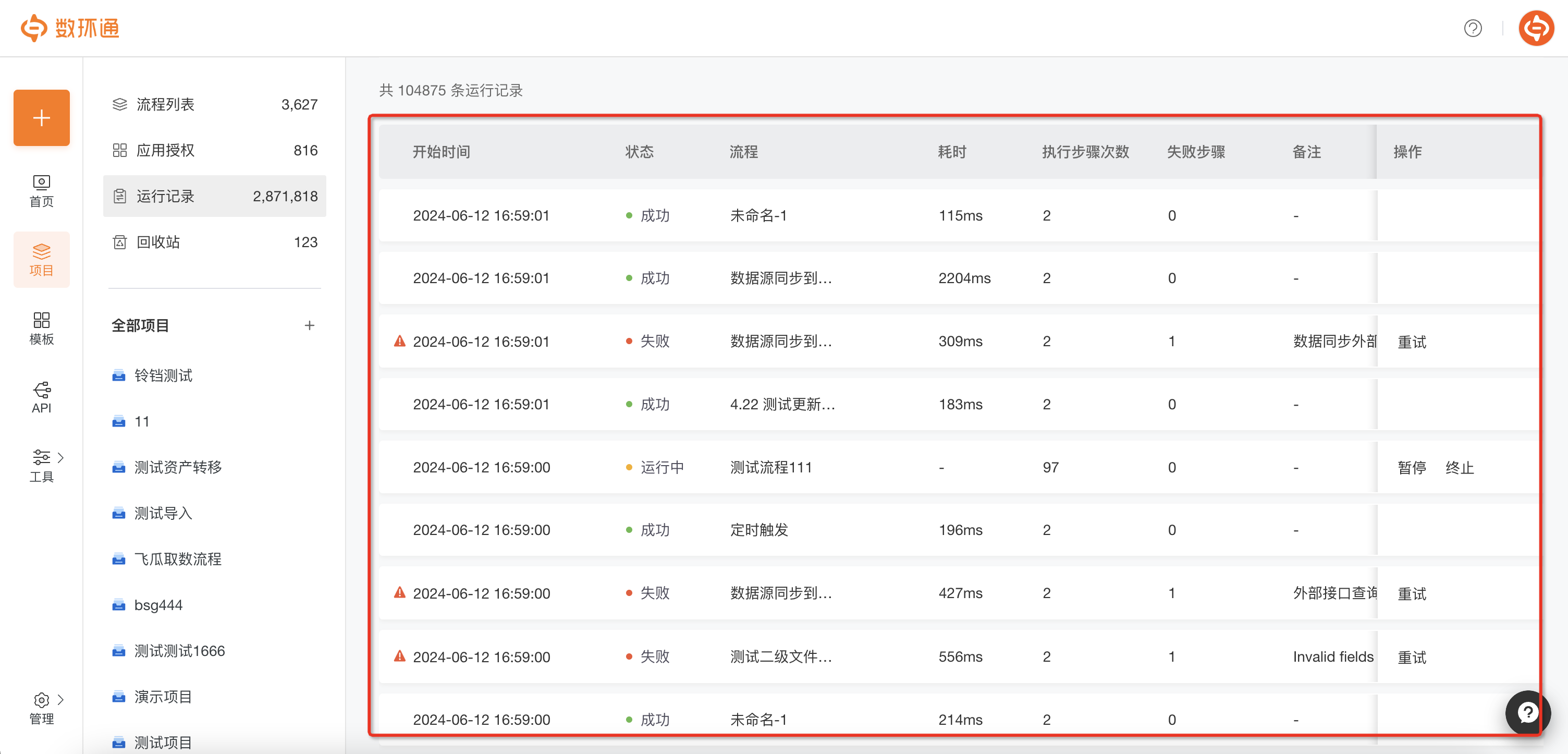Click the 183ms duration cell

point(960,405)
